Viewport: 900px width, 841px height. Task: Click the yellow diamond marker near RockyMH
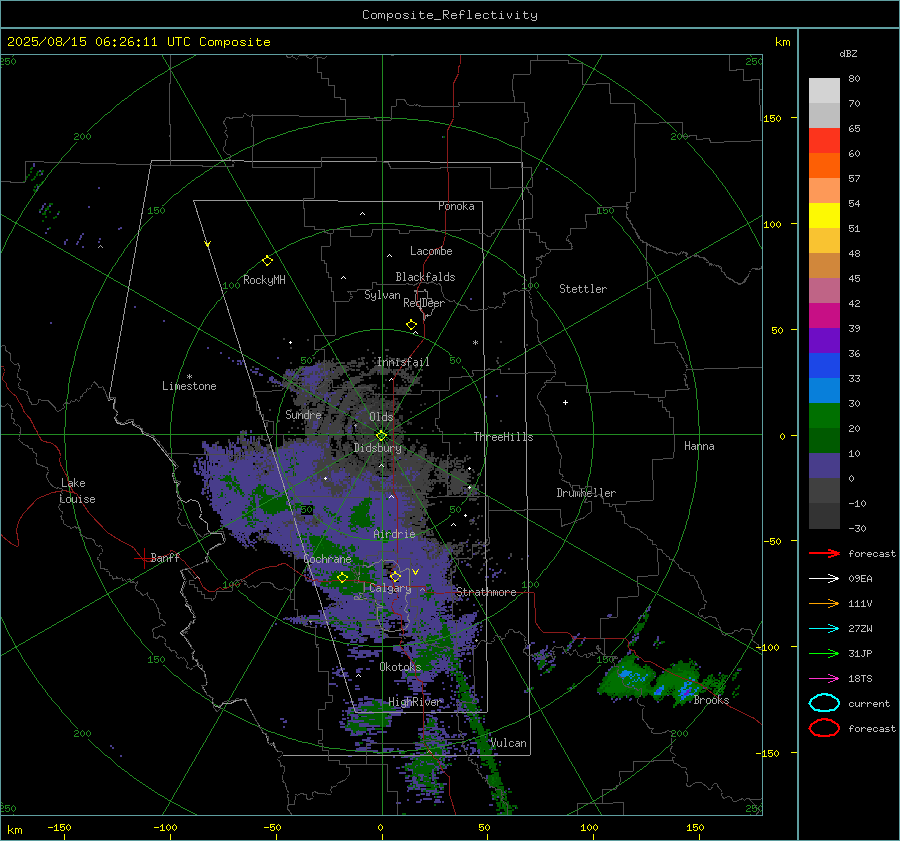pos(267,261)
